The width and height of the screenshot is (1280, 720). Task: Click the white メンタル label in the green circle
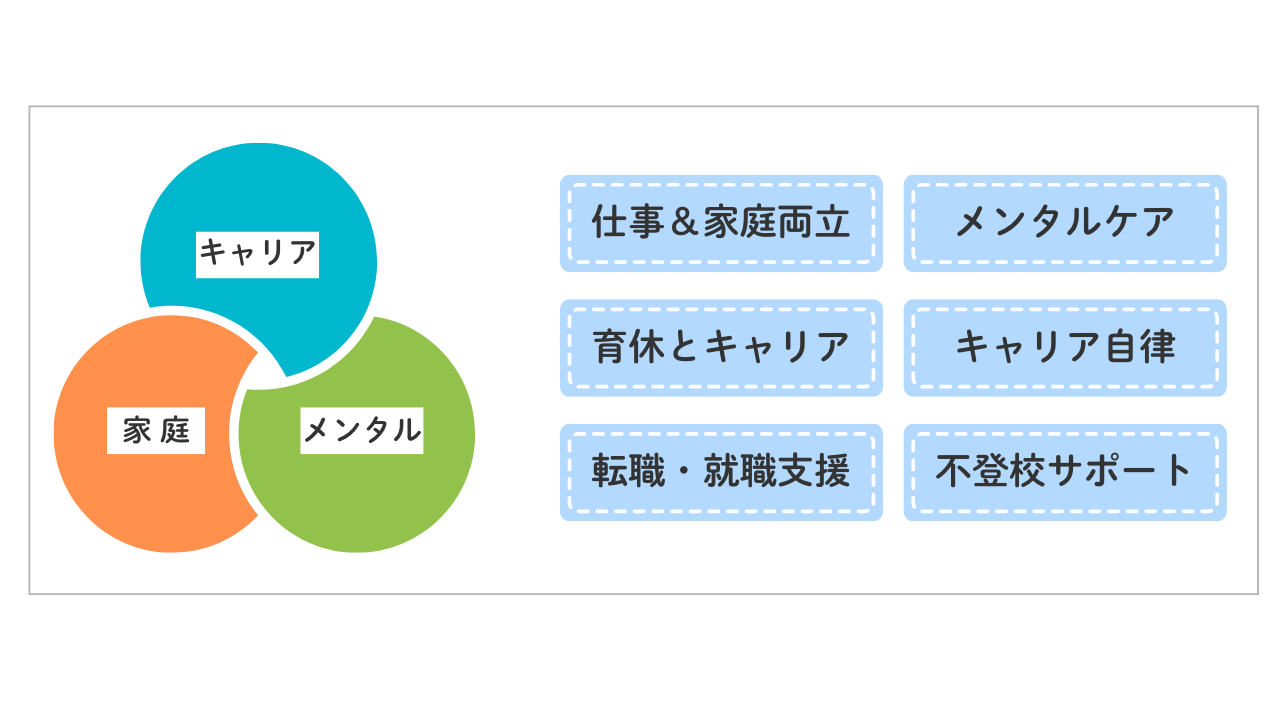pyautogui.click(x=361, y=431)
